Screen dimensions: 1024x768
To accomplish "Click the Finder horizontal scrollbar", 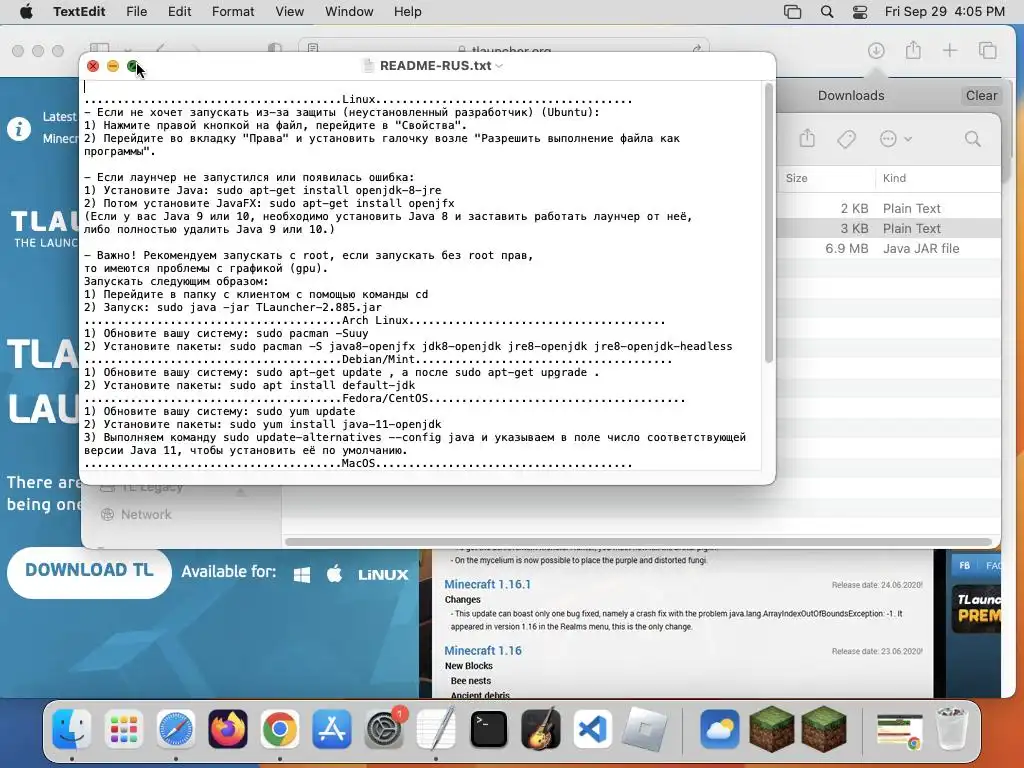I will (x=638, y=542).
